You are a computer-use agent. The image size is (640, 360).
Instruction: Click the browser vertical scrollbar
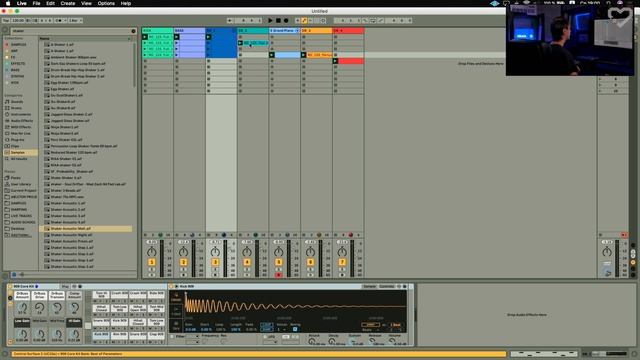[135, 64]
